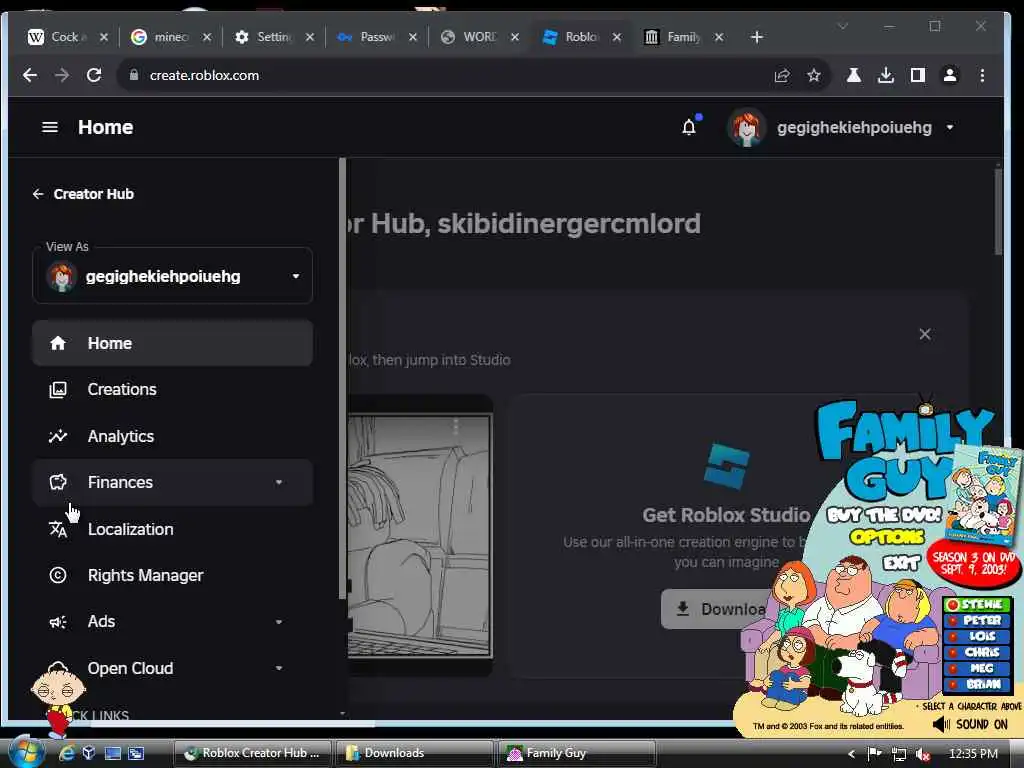Click OPTIONS in Family Guy window

pyautogui.click(x=886, y=537)
